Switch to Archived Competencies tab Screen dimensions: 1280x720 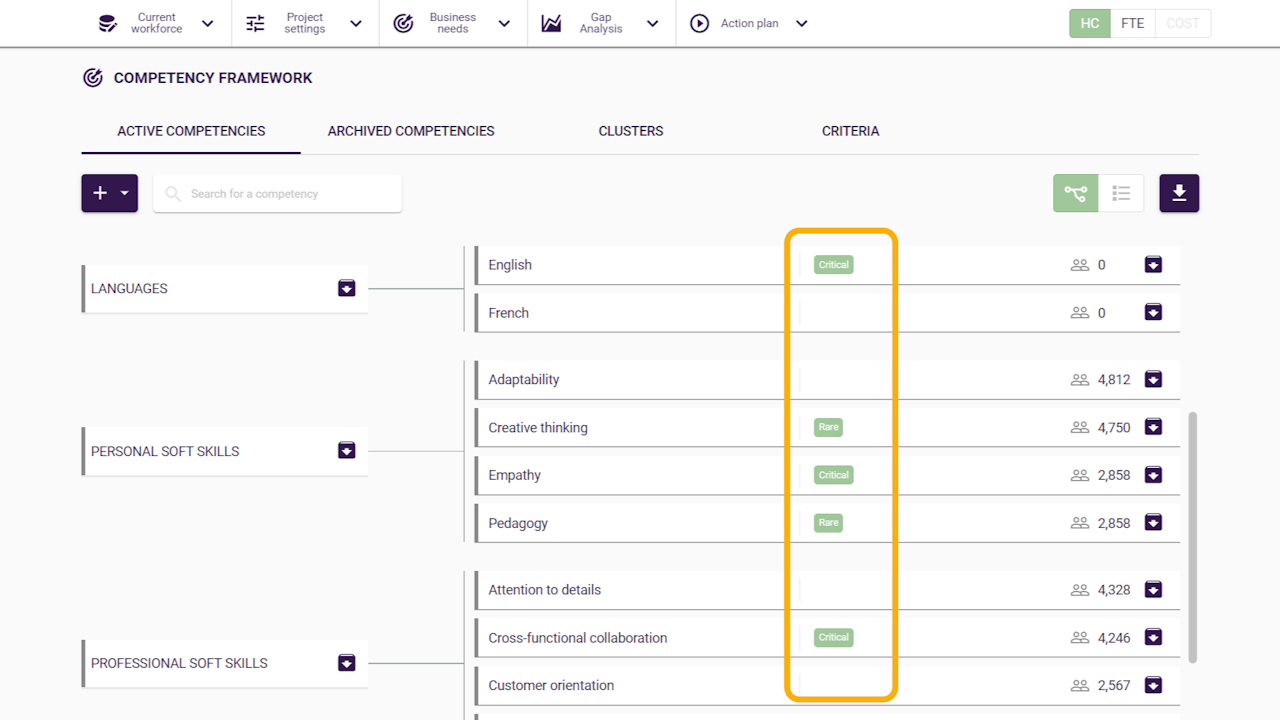pyautogui.click(x=411, y=131)
